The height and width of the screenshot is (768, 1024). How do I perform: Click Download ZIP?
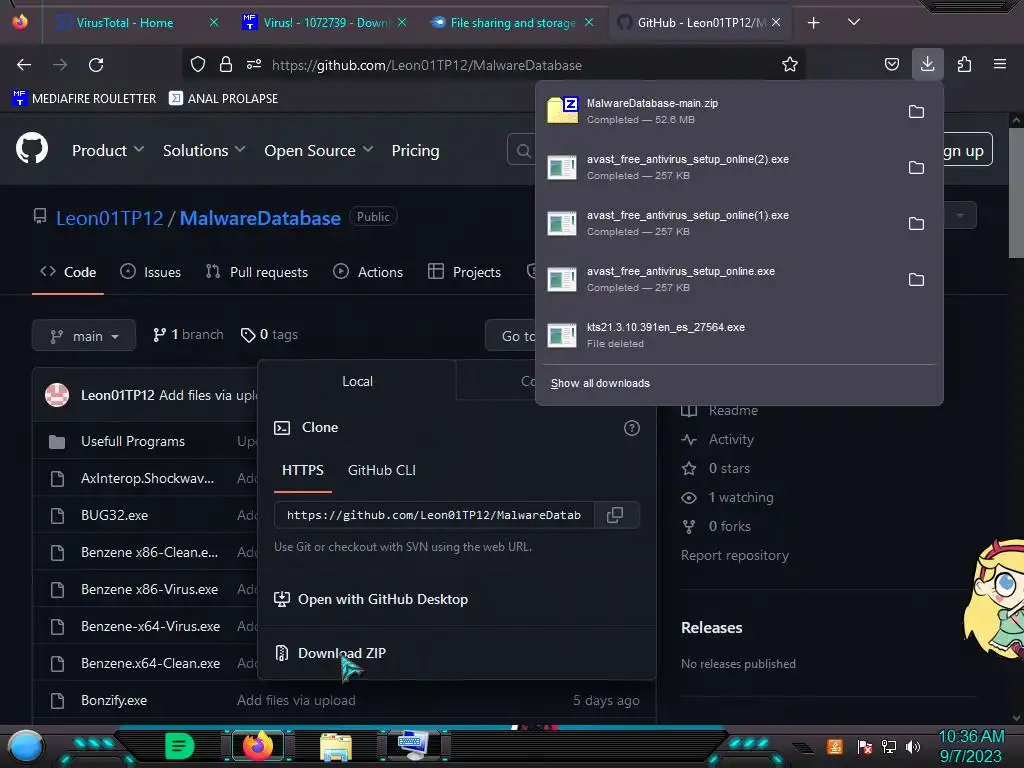[x=342, y=653]
